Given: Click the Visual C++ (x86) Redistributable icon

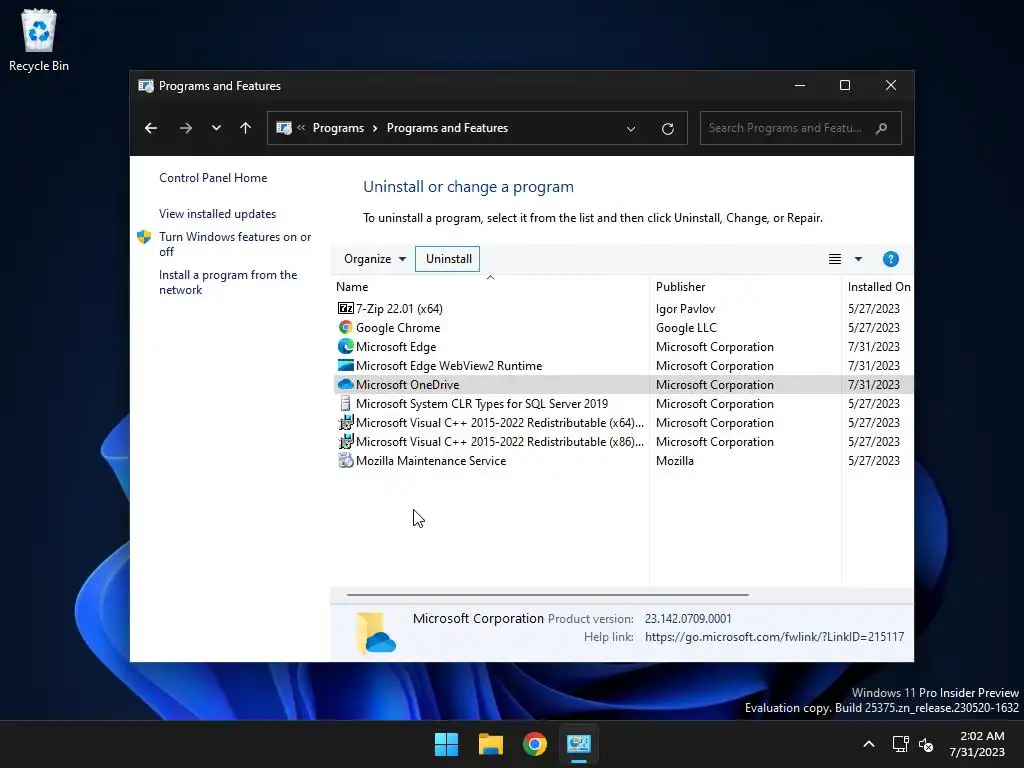Looking at the screenshot, I should coord(345,441).
